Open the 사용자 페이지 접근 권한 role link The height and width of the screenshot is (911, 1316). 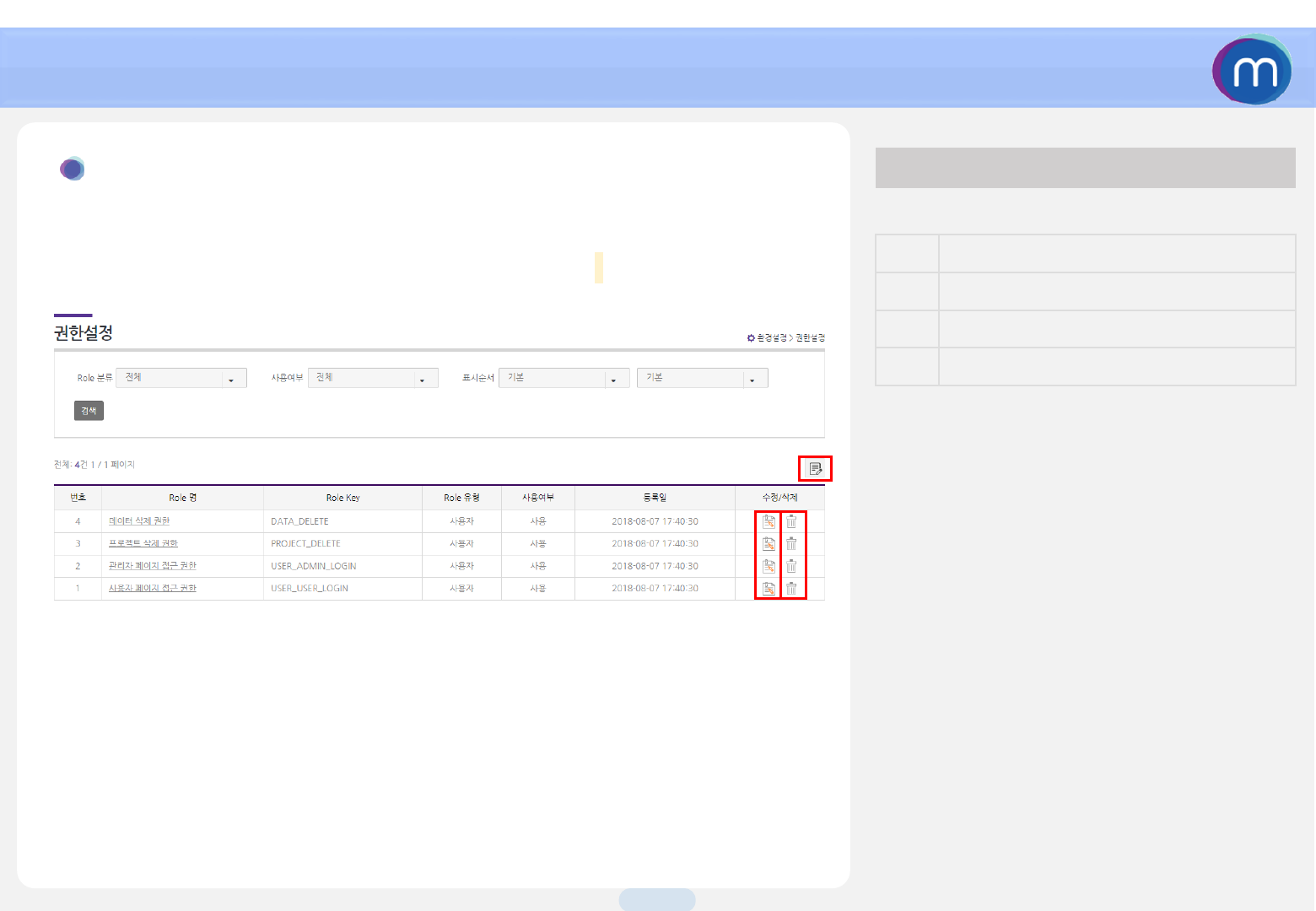pyautogui.click(x=153, y=588)
